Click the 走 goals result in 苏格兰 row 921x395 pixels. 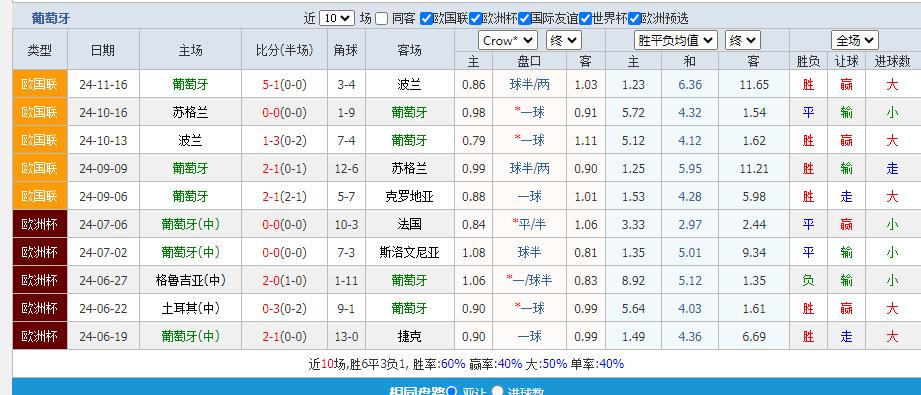point(892,169)
